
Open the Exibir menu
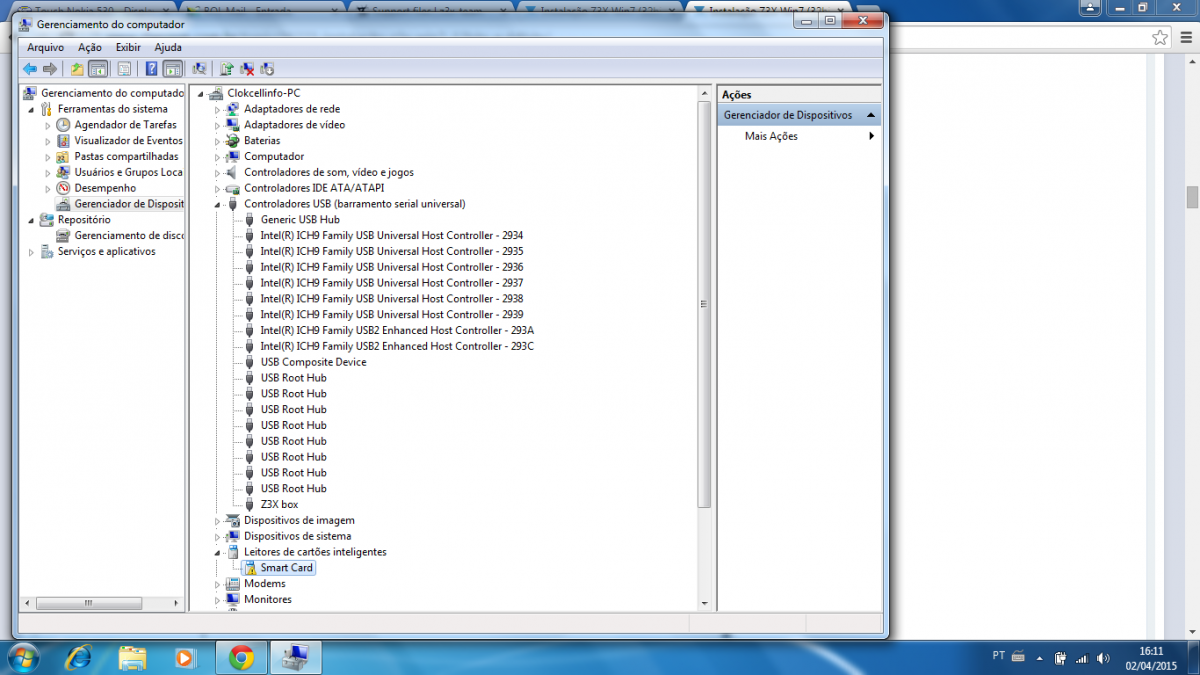click(128, 47)
